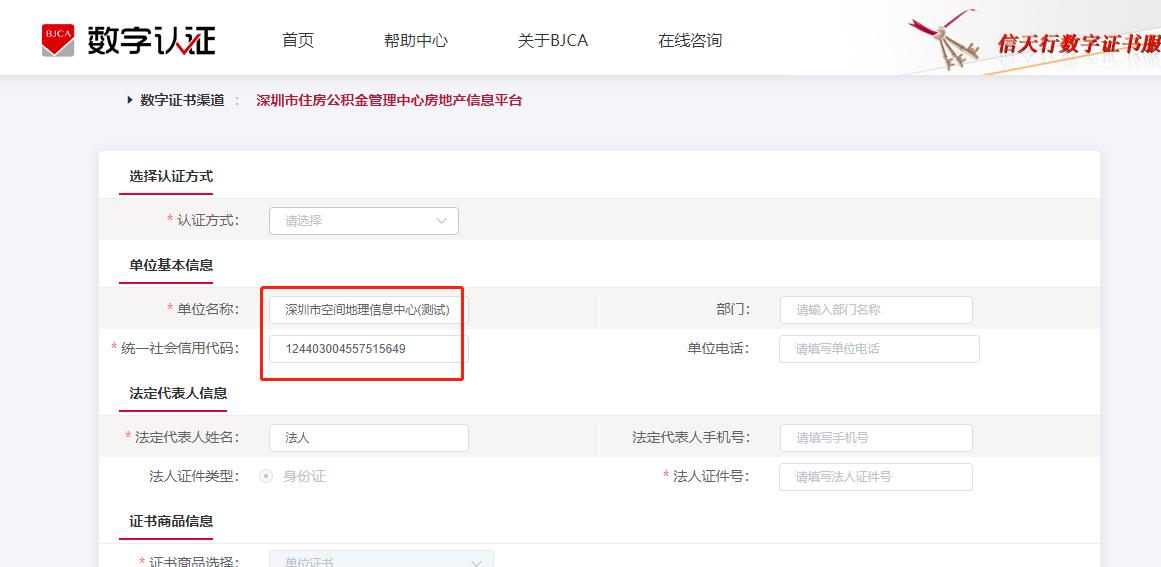This screenshot has width=1161, height=567.
Task: Go to 帮助中心 in navigation
Action: tap(416, 41)
